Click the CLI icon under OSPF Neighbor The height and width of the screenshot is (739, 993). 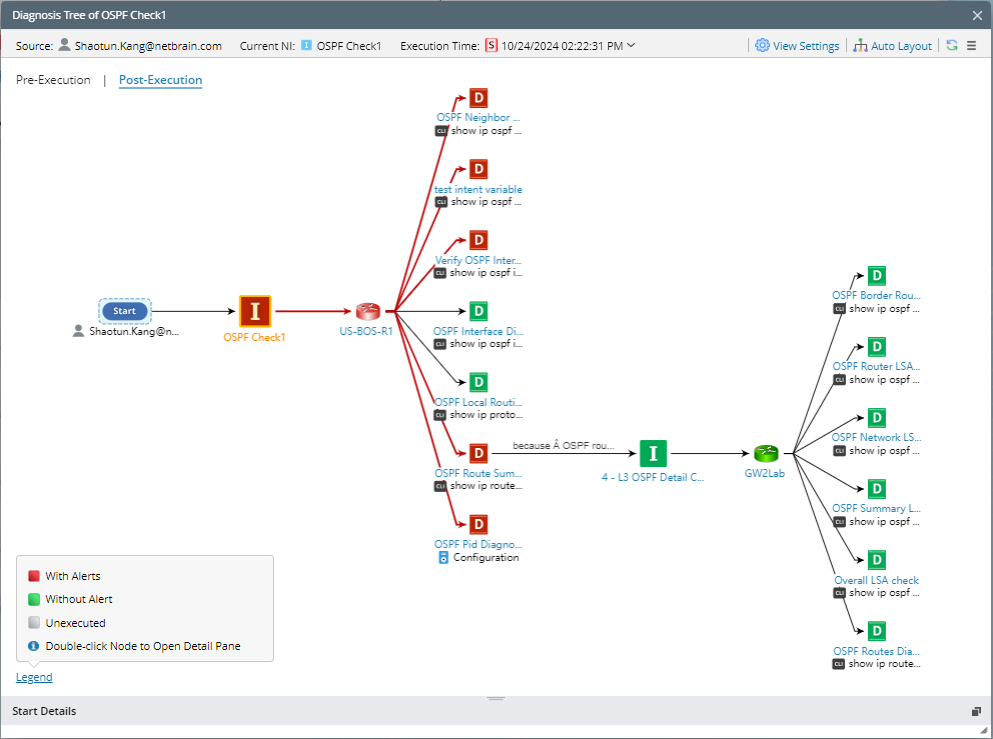[x=441, y=131]
